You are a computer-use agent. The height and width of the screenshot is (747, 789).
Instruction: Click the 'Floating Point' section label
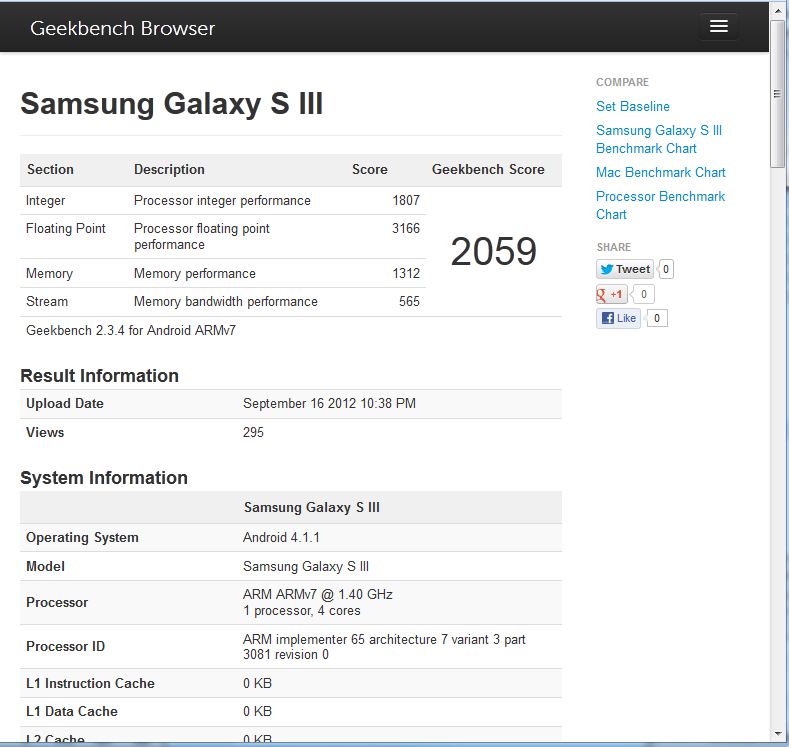[65, 228]
